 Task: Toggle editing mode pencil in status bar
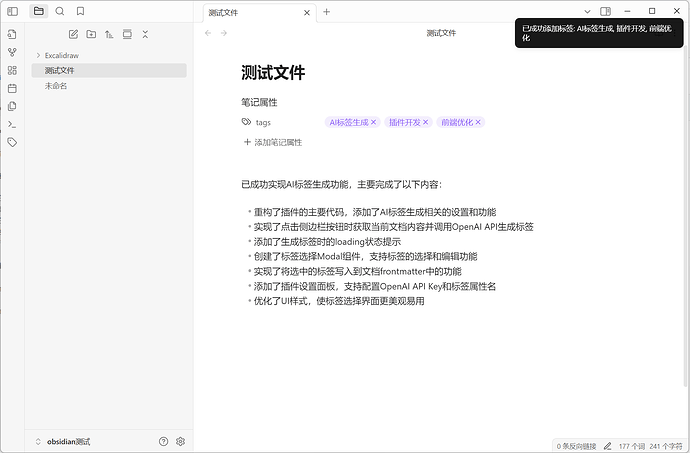[x=608, y=446]
